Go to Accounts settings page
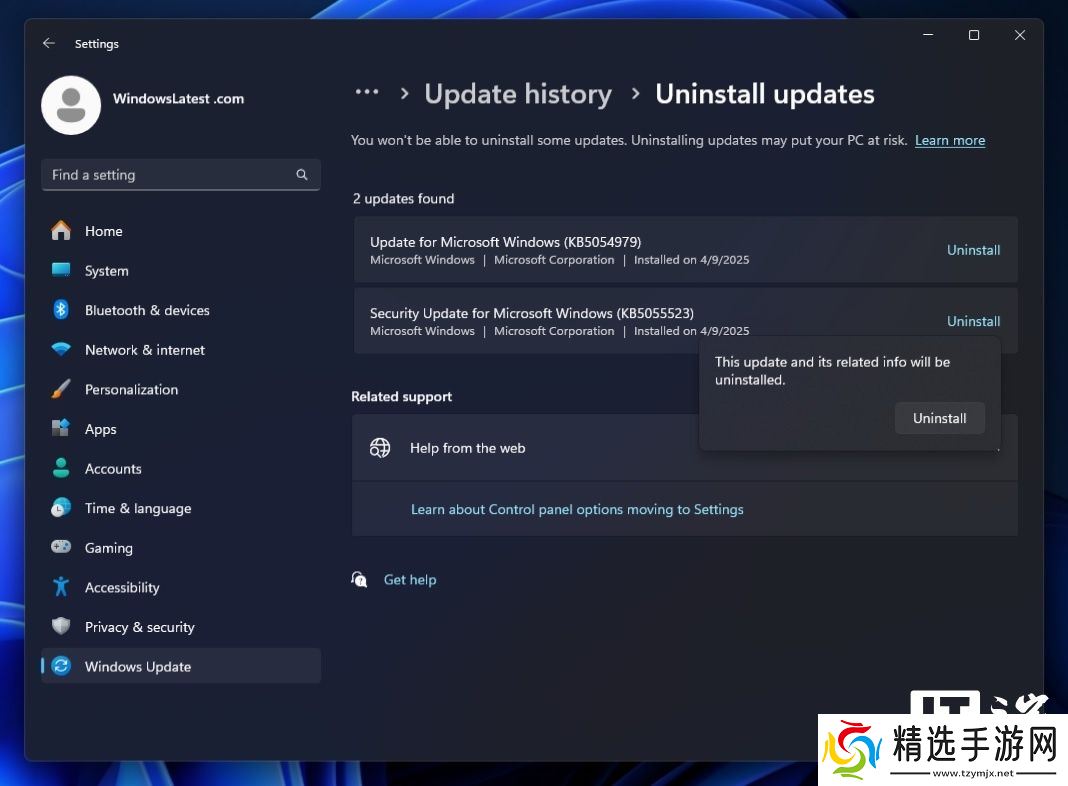 113,469
